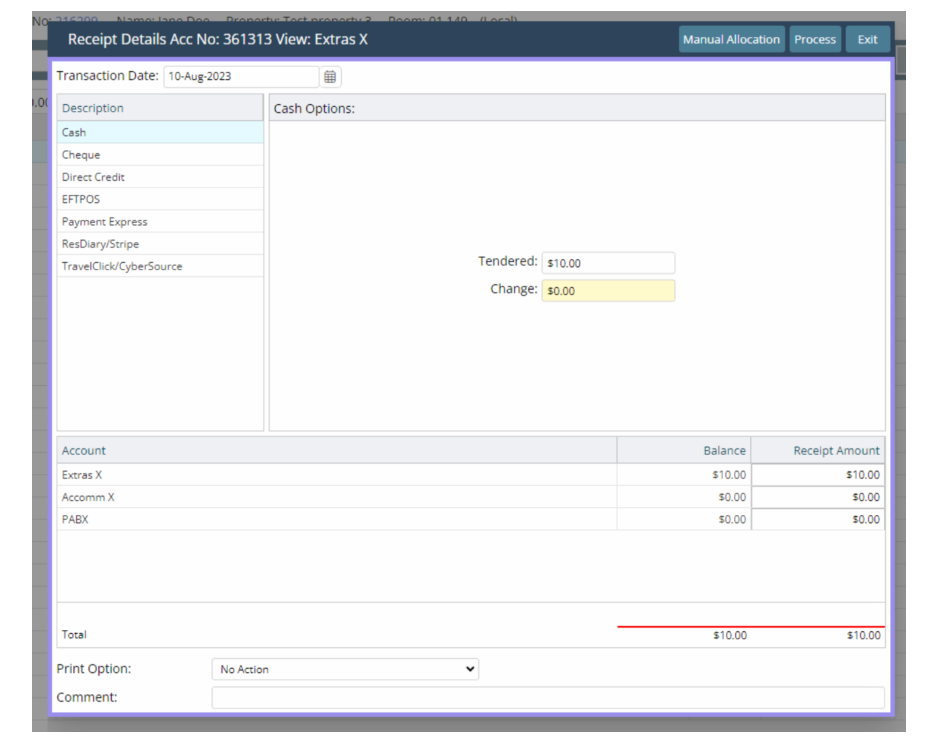The height and width of the screenshot is (741, 934).
Task: Edit the Extras X receipt amount
Action: coord(817,475)
